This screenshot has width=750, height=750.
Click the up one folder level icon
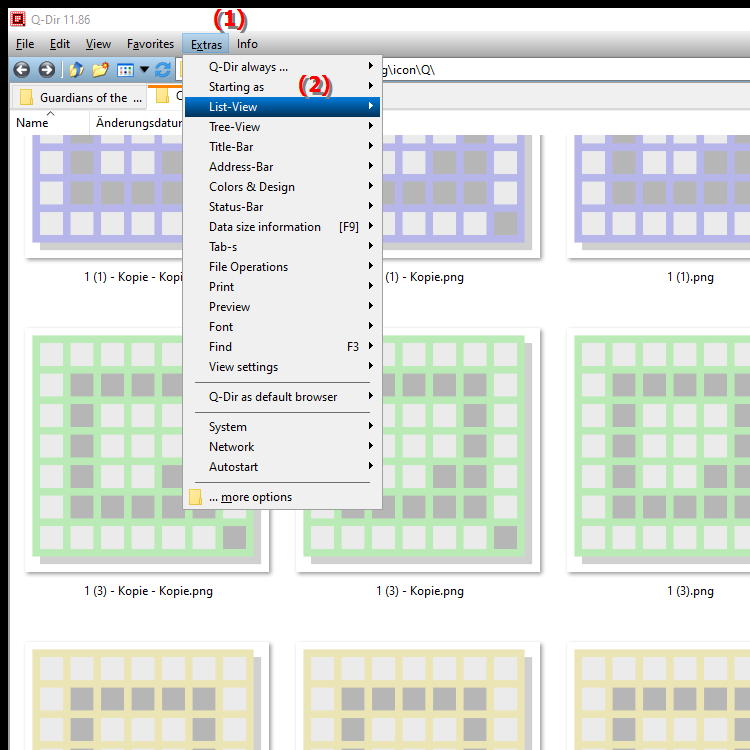(x=77, y=70)
